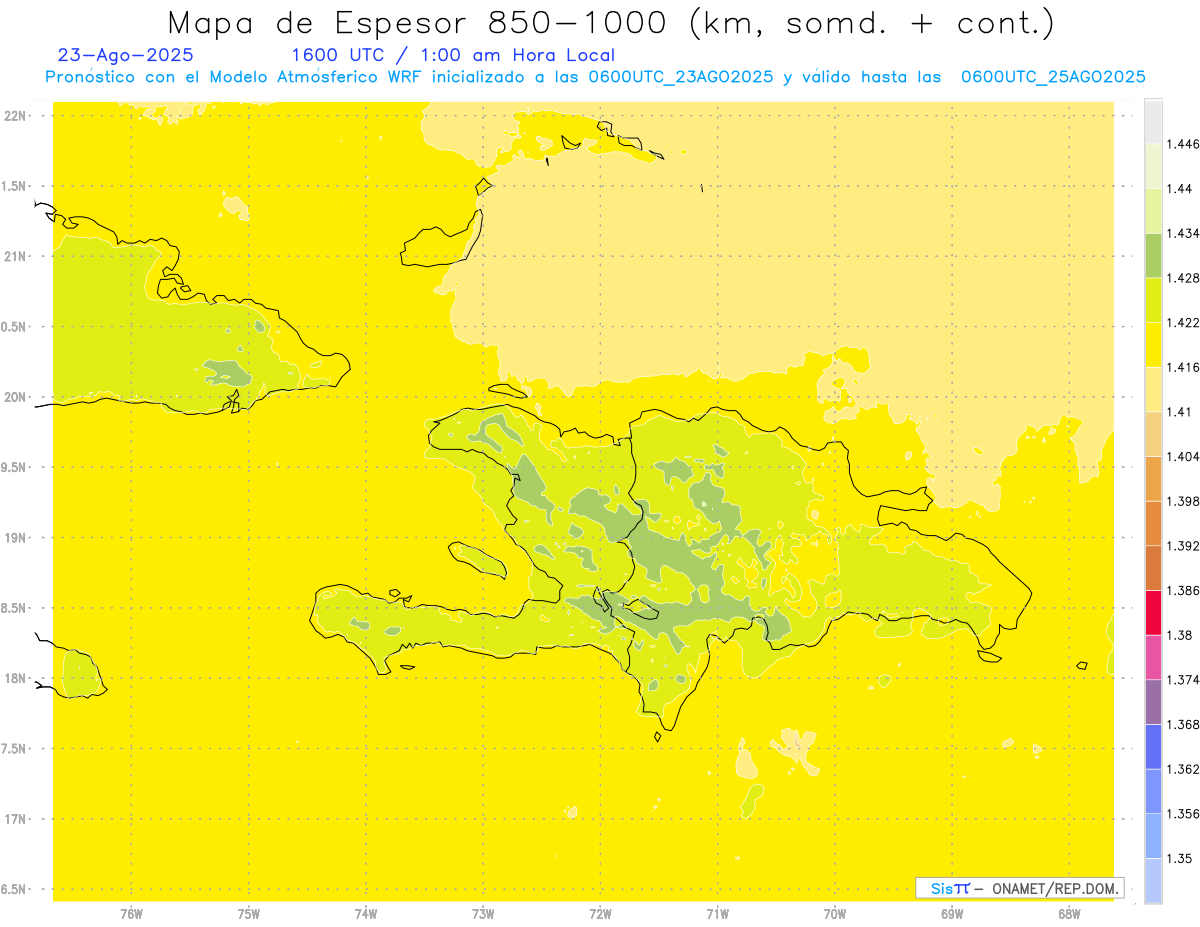
Task: Click the 20N latitude label
Action: point(15,397)
